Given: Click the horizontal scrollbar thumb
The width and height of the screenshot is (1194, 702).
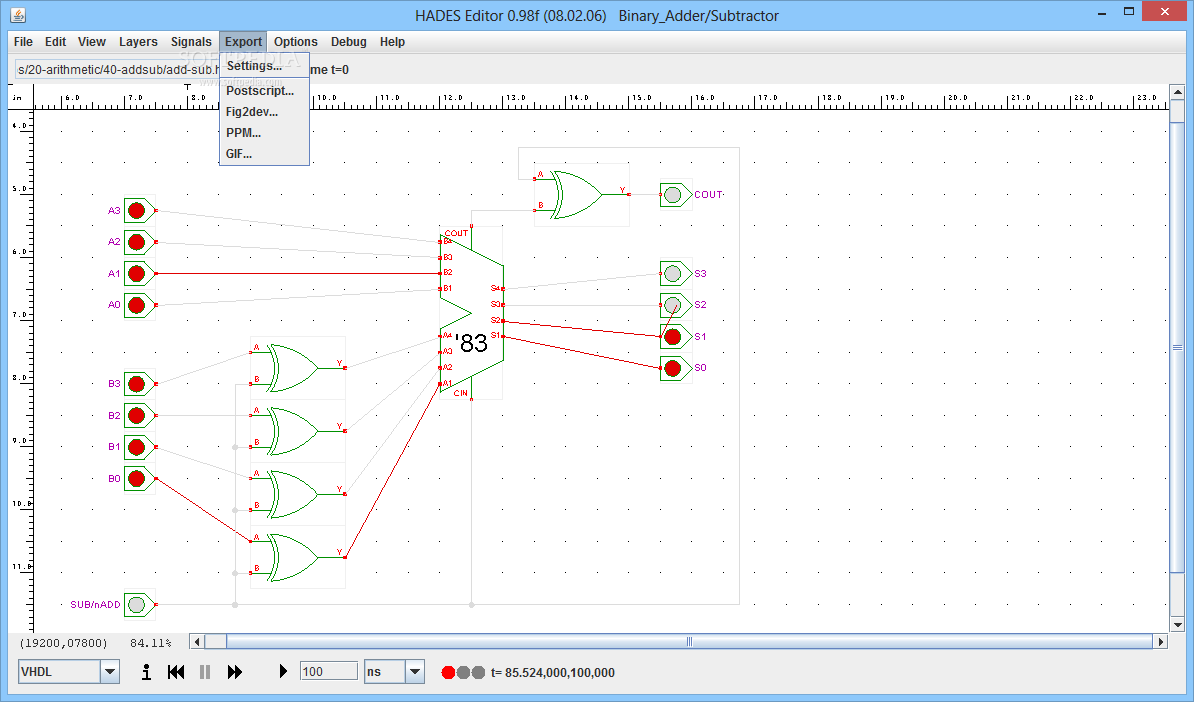Looking at the screenshot, I should (690, 642).
